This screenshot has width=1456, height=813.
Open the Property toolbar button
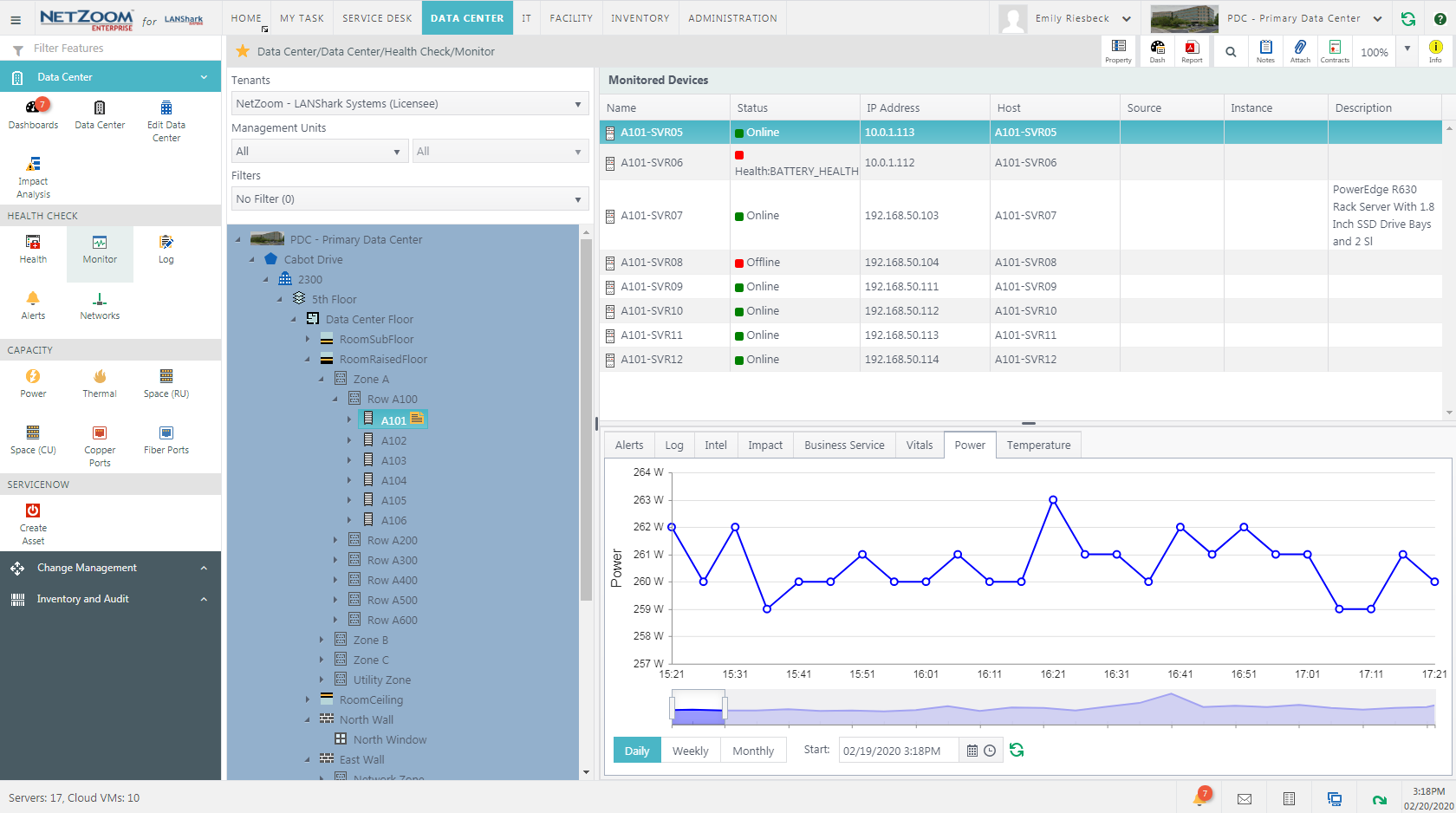[x=1118, y=51]
